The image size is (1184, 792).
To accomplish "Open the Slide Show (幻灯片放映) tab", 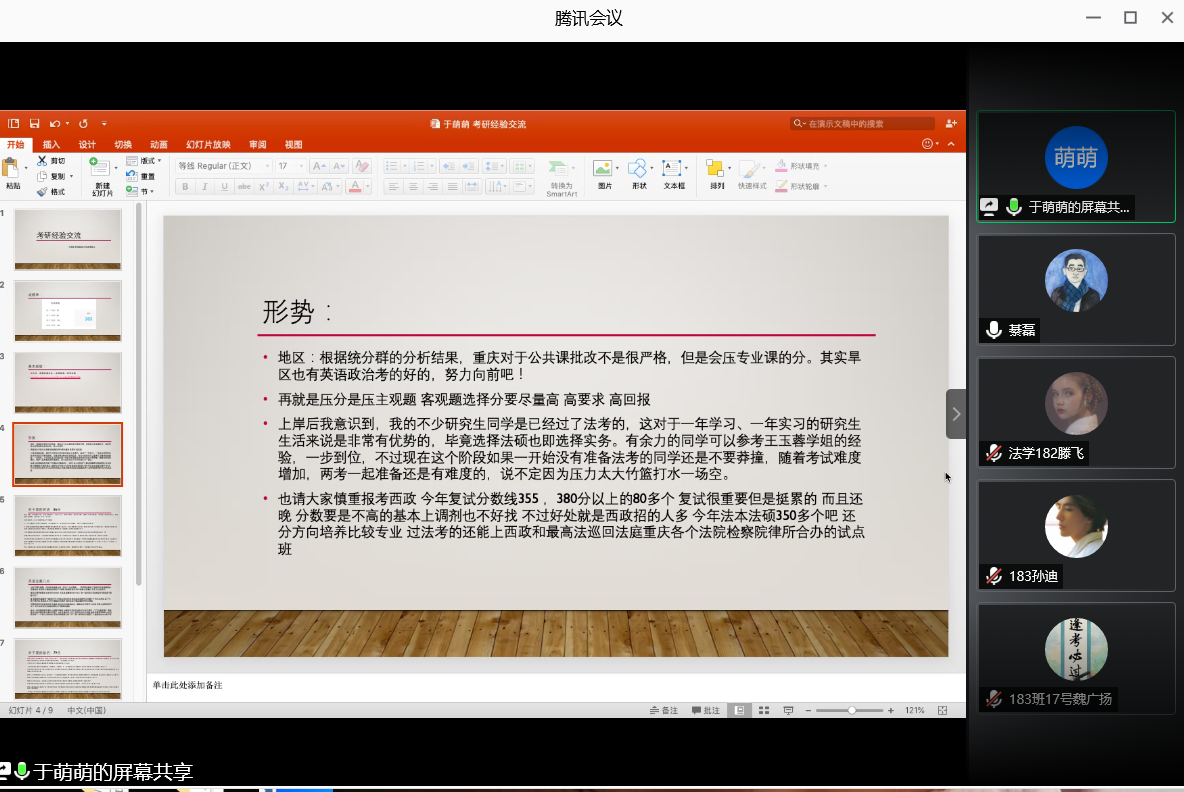I will point(208,145).
